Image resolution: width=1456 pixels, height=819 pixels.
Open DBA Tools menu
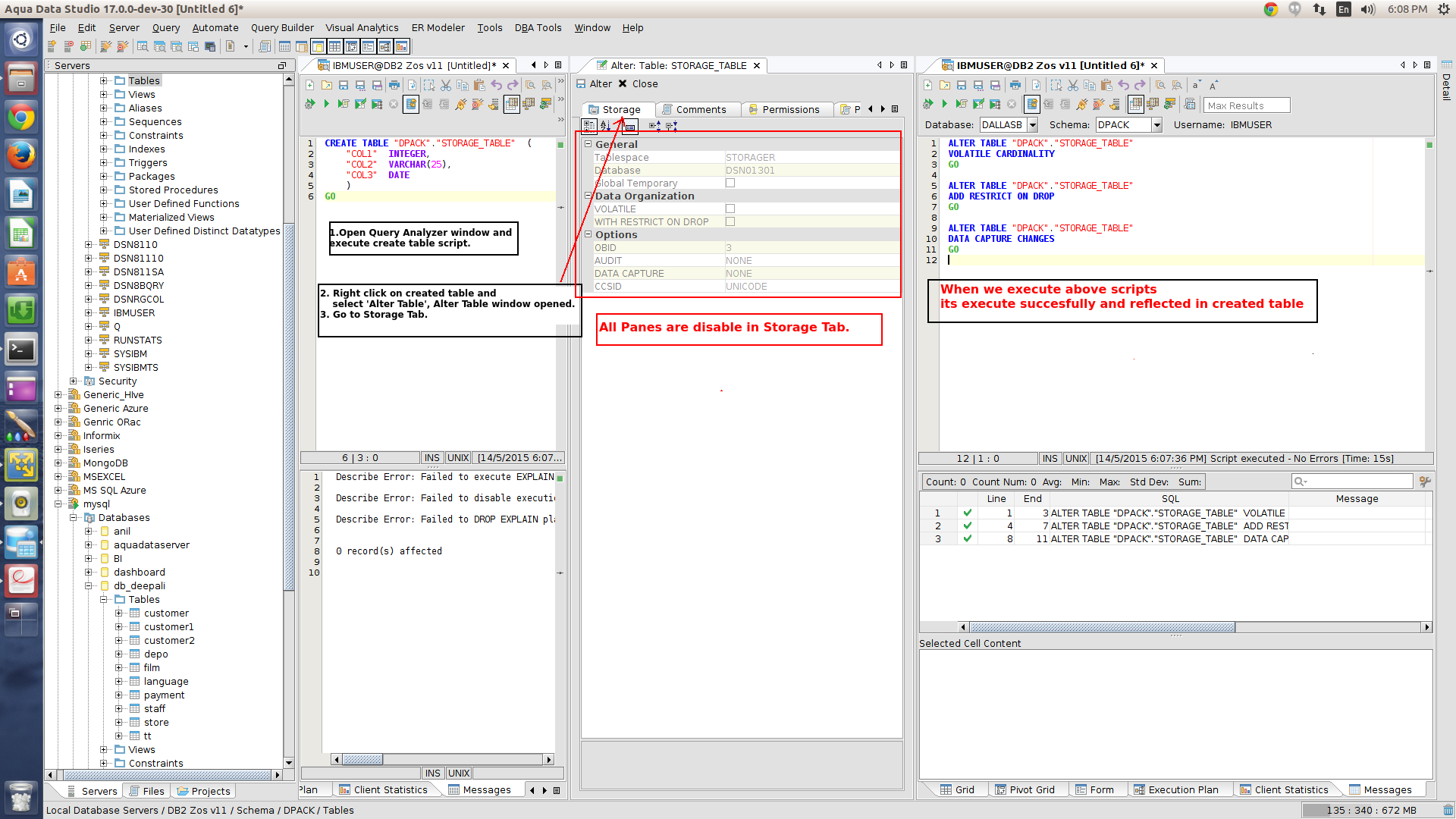[x=538, y=27]
